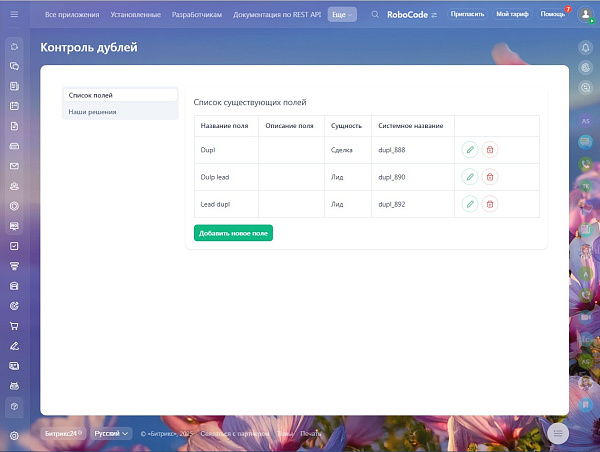Delete the dupl_888 field with trash icon
Image resolution: width=600 pixels, height=452 pixels.
click(x=490, y=150)
